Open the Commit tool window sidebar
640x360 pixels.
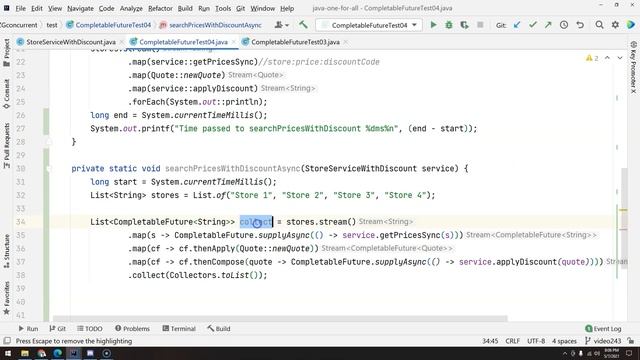[x=7, y=94]
